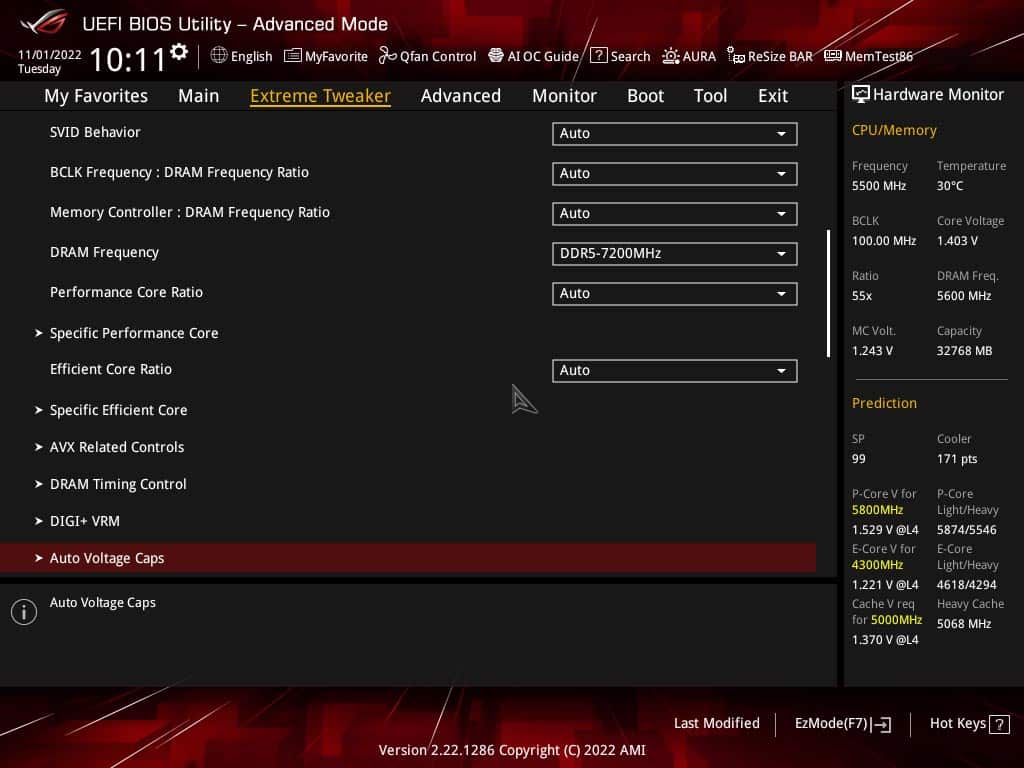Click Hot Keys question mark icon
1024x768 pixels.
coord(999,724)
